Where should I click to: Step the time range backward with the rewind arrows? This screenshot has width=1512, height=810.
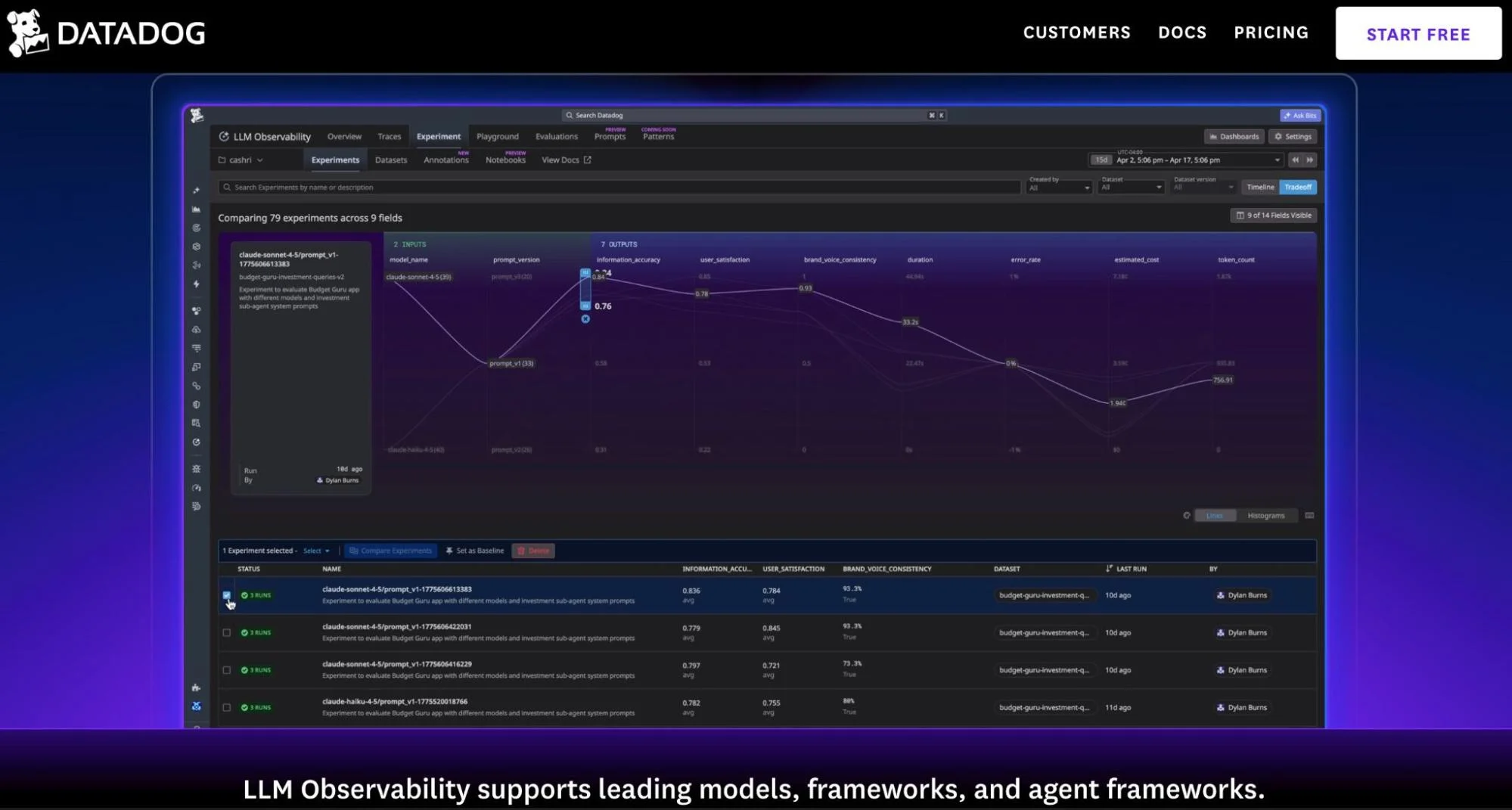(1295, 160)
